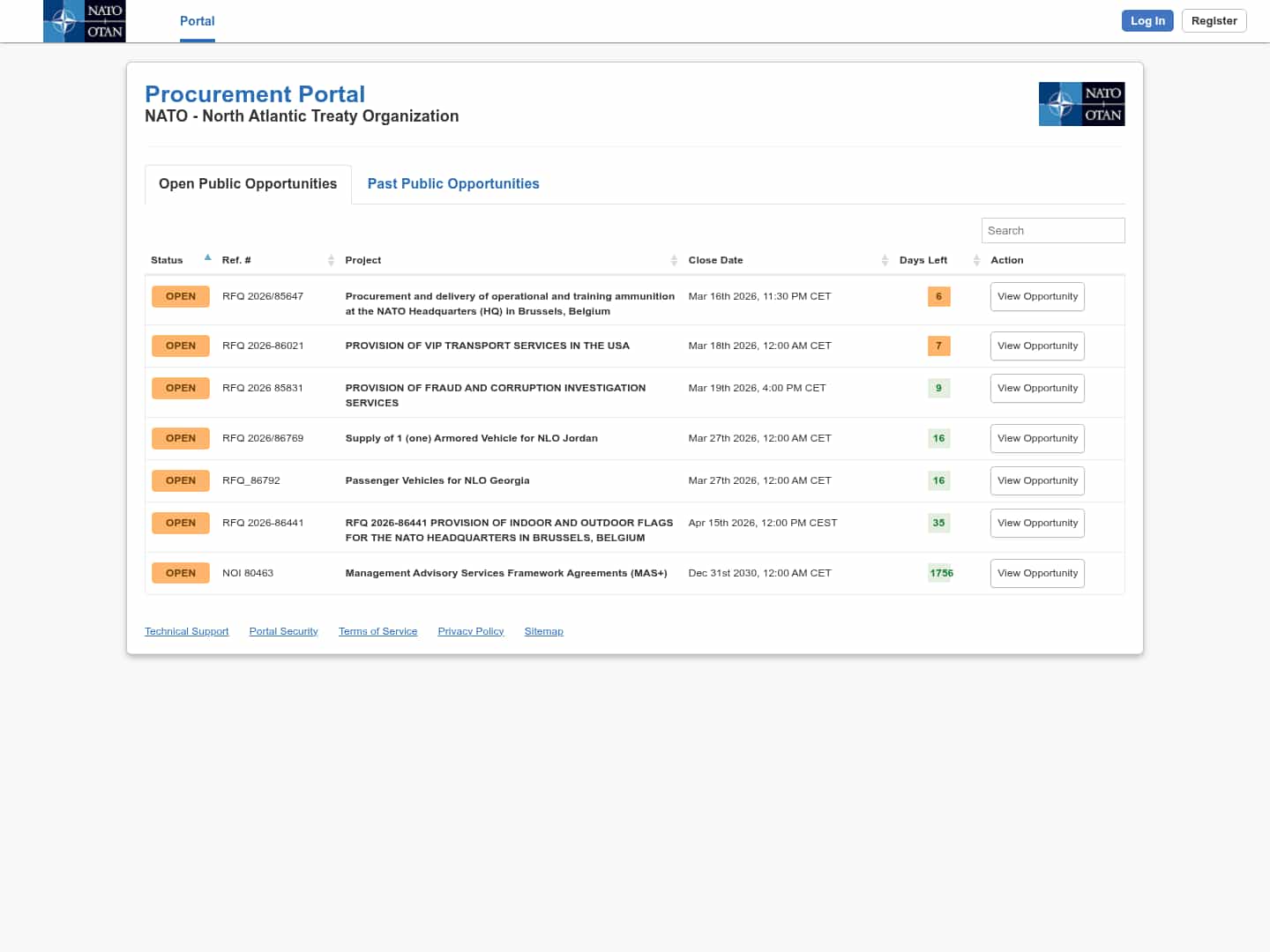
Task: Switch to Past Public Opportunities tab
Action: 453,184
